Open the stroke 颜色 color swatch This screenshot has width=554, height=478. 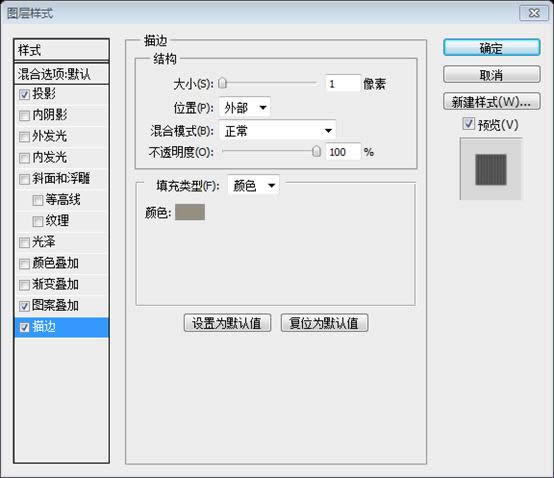pos(190,212)
